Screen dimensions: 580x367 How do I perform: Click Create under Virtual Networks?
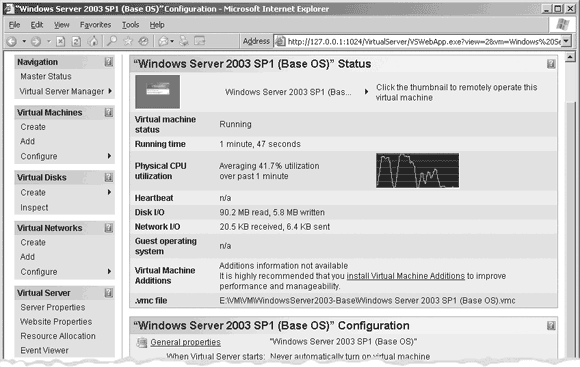(x=33, y=242)
